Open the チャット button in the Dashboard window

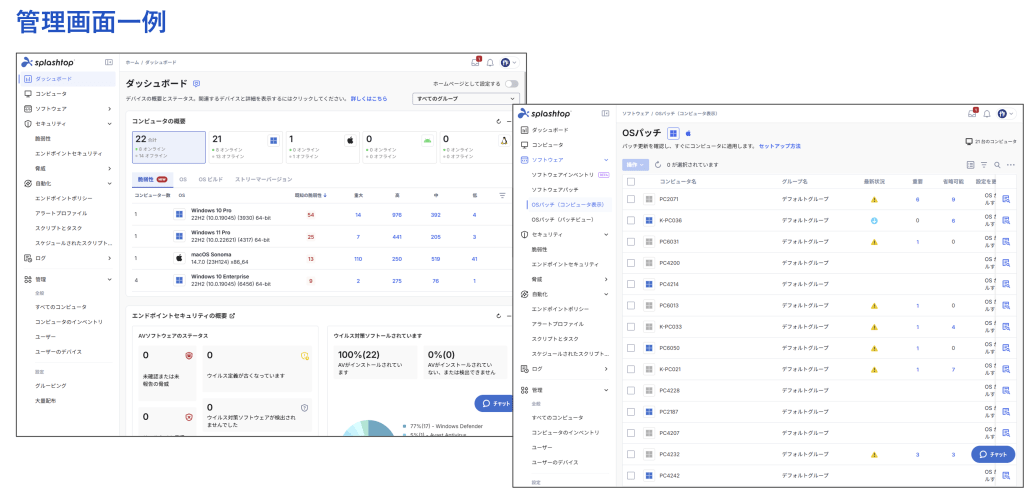click(x=496, y=404)
